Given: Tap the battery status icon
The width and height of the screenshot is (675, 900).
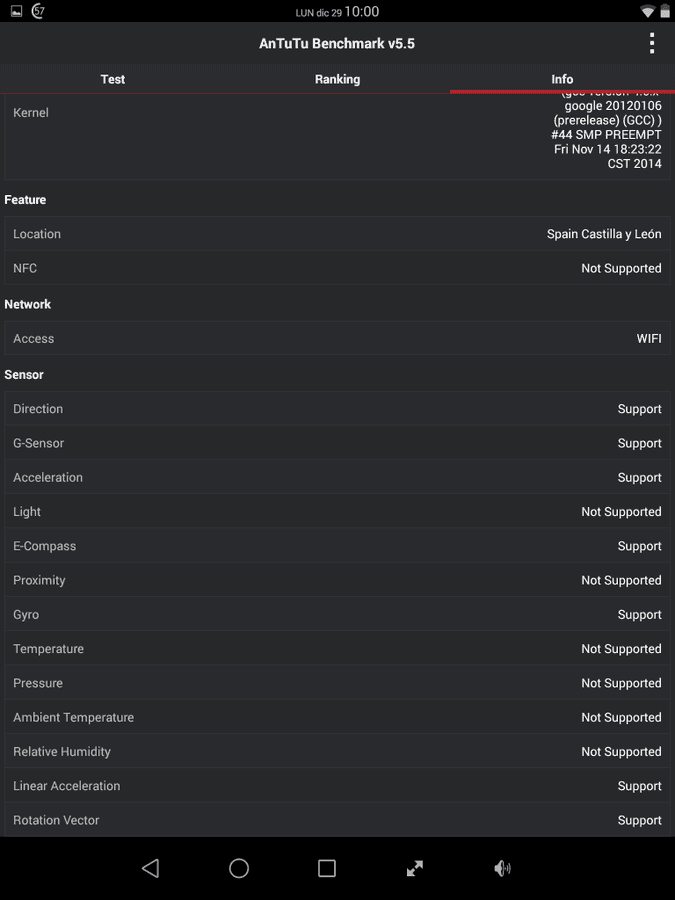Looking at the screenshot, I should (665, 11).
